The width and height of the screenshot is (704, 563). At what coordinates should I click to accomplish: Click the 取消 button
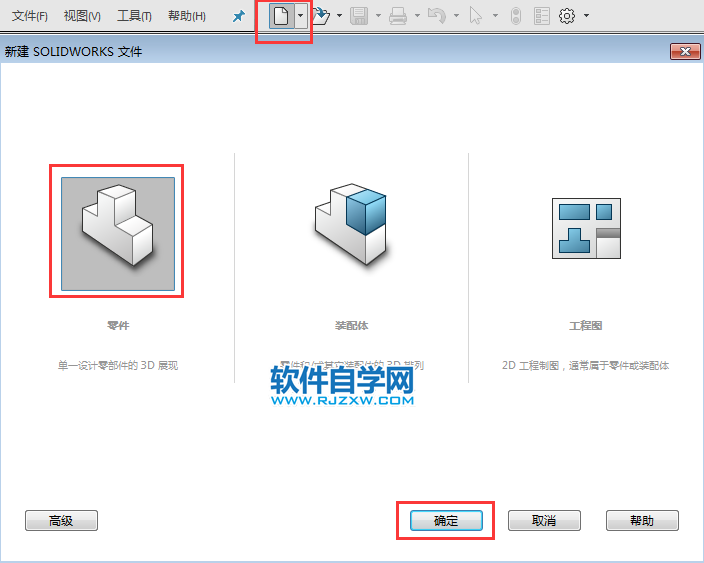(x=544, y=521)
